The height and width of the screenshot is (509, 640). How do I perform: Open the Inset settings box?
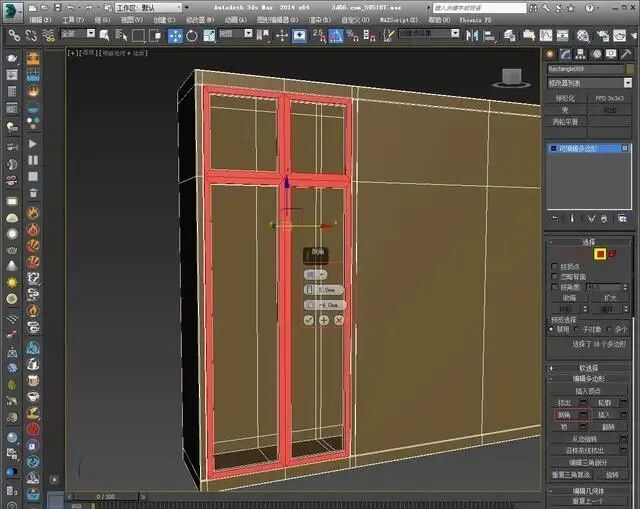point(623,415)
